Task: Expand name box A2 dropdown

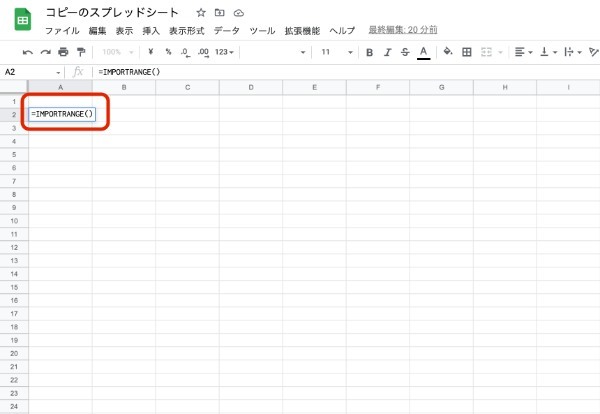Action: click(58, 72)
